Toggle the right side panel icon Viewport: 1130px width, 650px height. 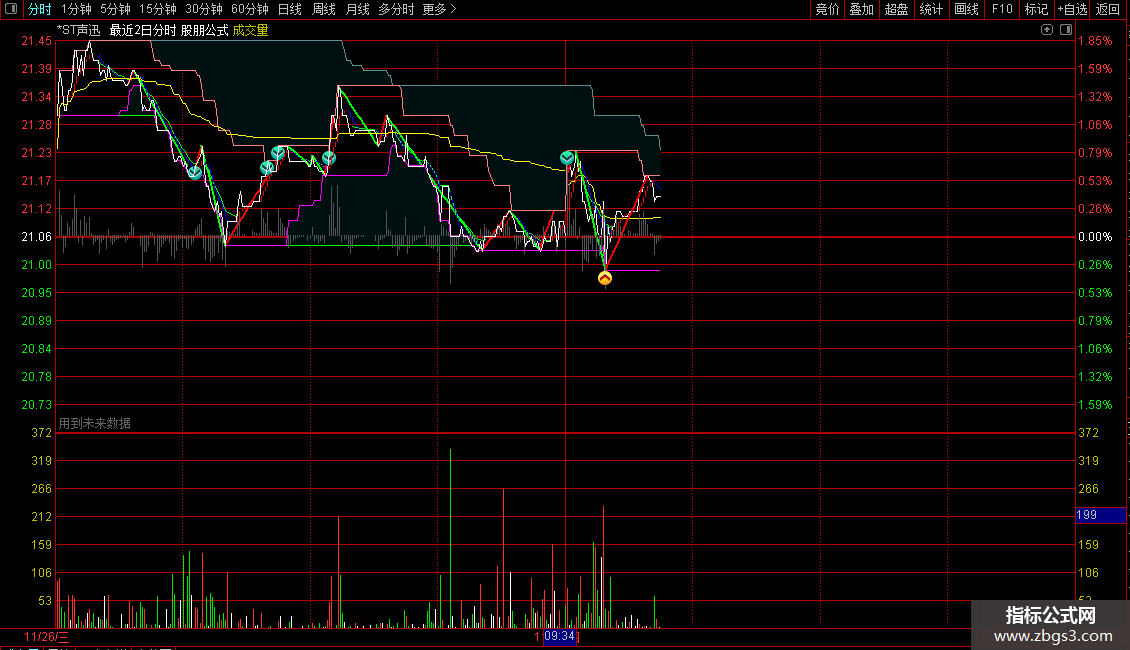coord(1066,30)
